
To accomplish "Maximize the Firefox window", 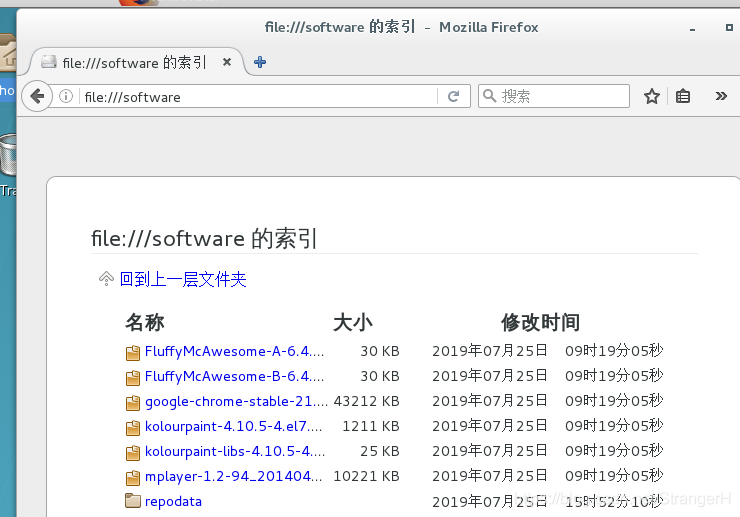I will tap(729, 27).
